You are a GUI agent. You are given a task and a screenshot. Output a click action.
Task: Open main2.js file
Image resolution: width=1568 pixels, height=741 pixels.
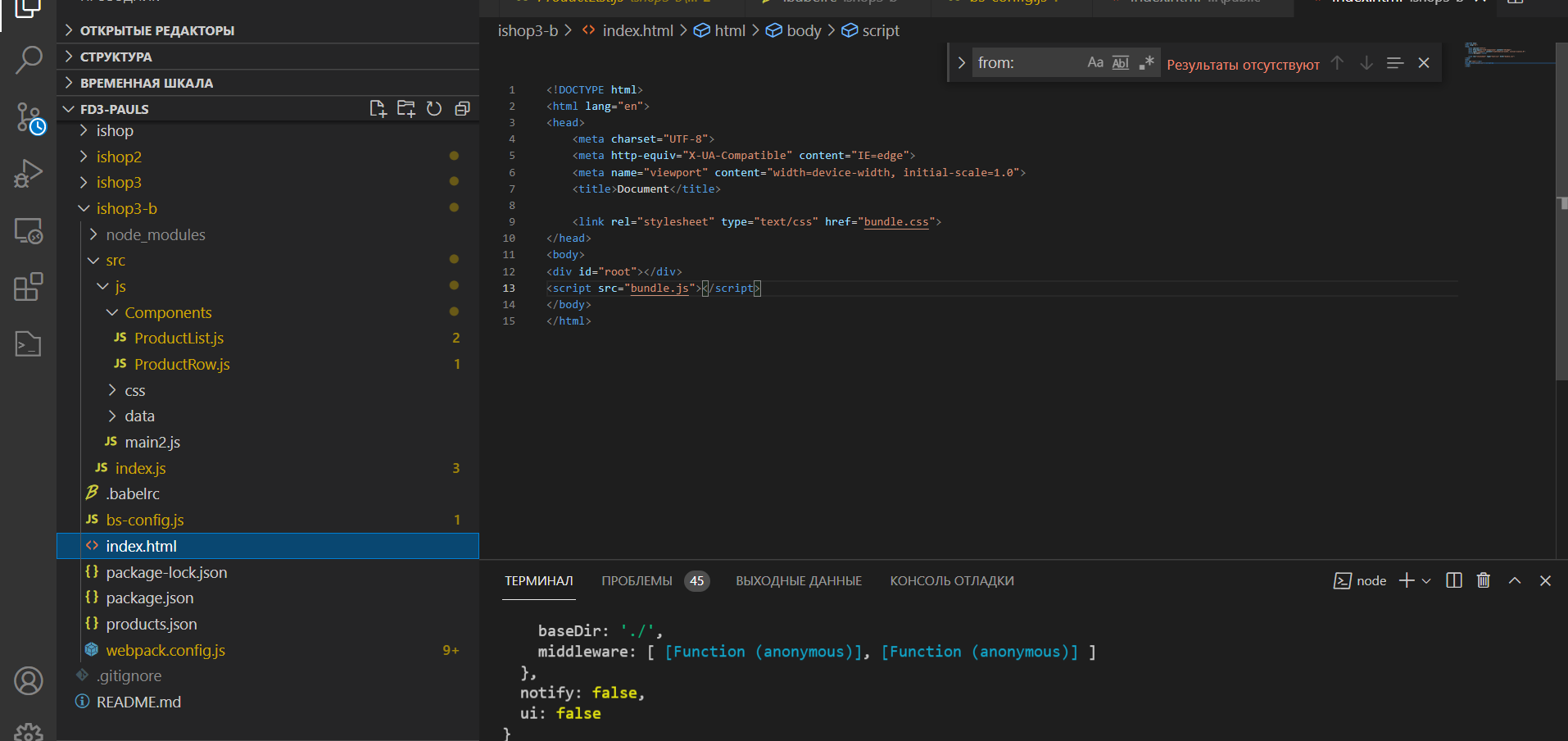(268, 442)
